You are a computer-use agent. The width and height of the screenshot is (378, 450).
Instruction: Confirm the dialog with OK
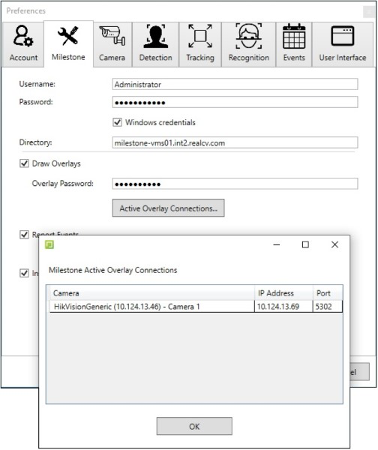point(194,426)
